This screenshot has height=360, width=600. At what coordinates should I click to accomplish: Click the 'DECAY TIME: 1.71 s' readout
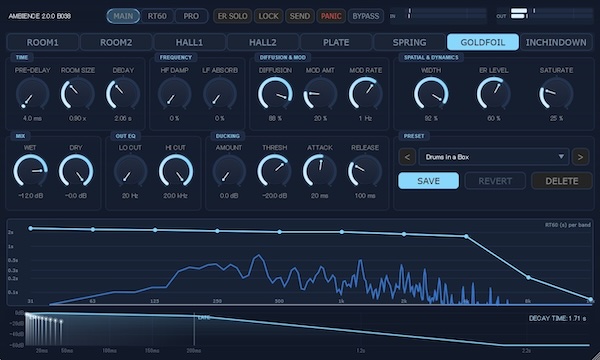pos(557,318)
